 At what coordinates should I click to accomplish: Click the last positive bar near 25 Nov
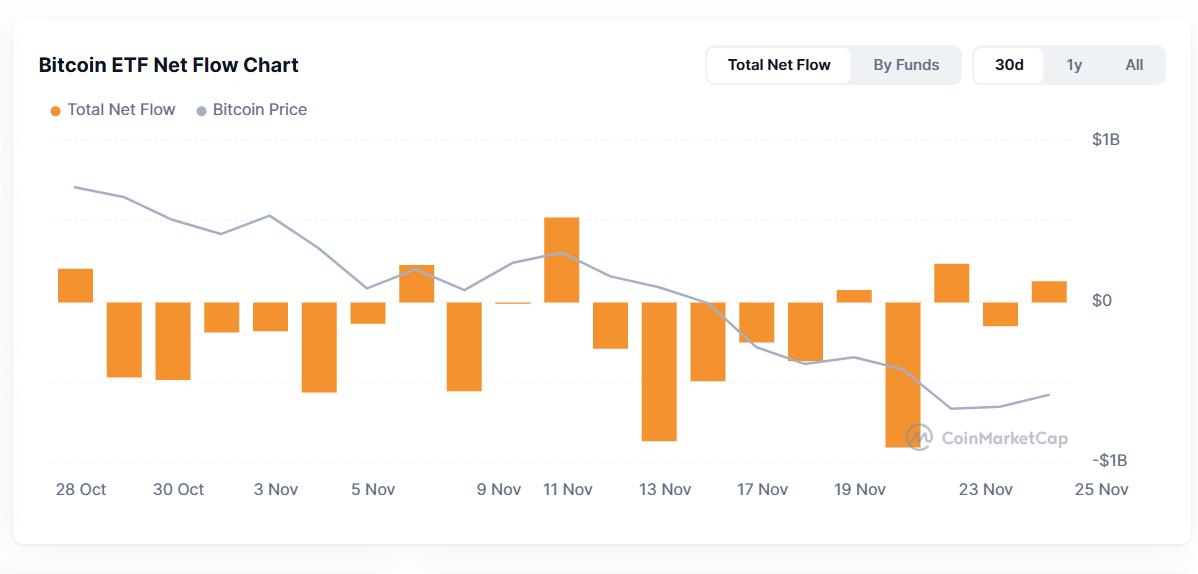point(1049,292)
